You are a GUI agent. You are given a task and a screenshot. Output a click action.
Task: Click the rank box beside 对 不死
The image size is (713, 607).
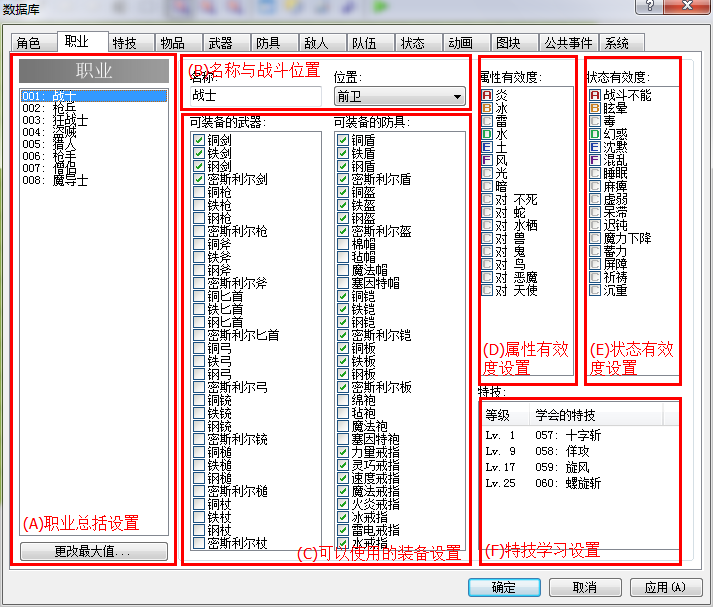[x=487, y=199]
